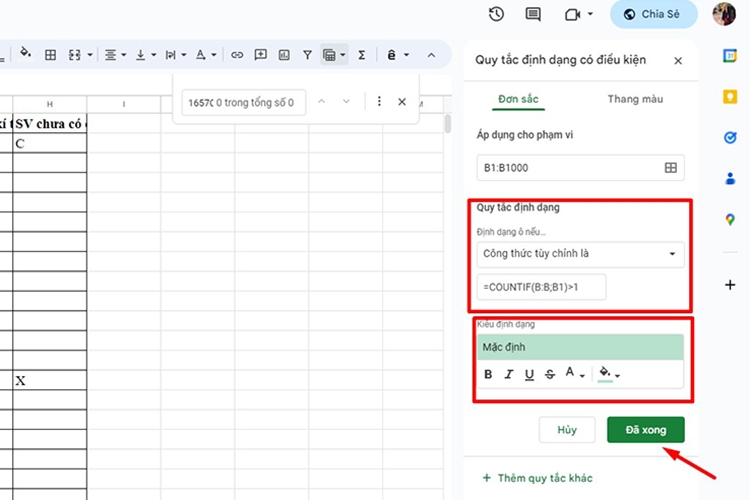Open Google Maps in side panel
The width and height of the screenshot is (750, 500).
click(x=730, y=220)
